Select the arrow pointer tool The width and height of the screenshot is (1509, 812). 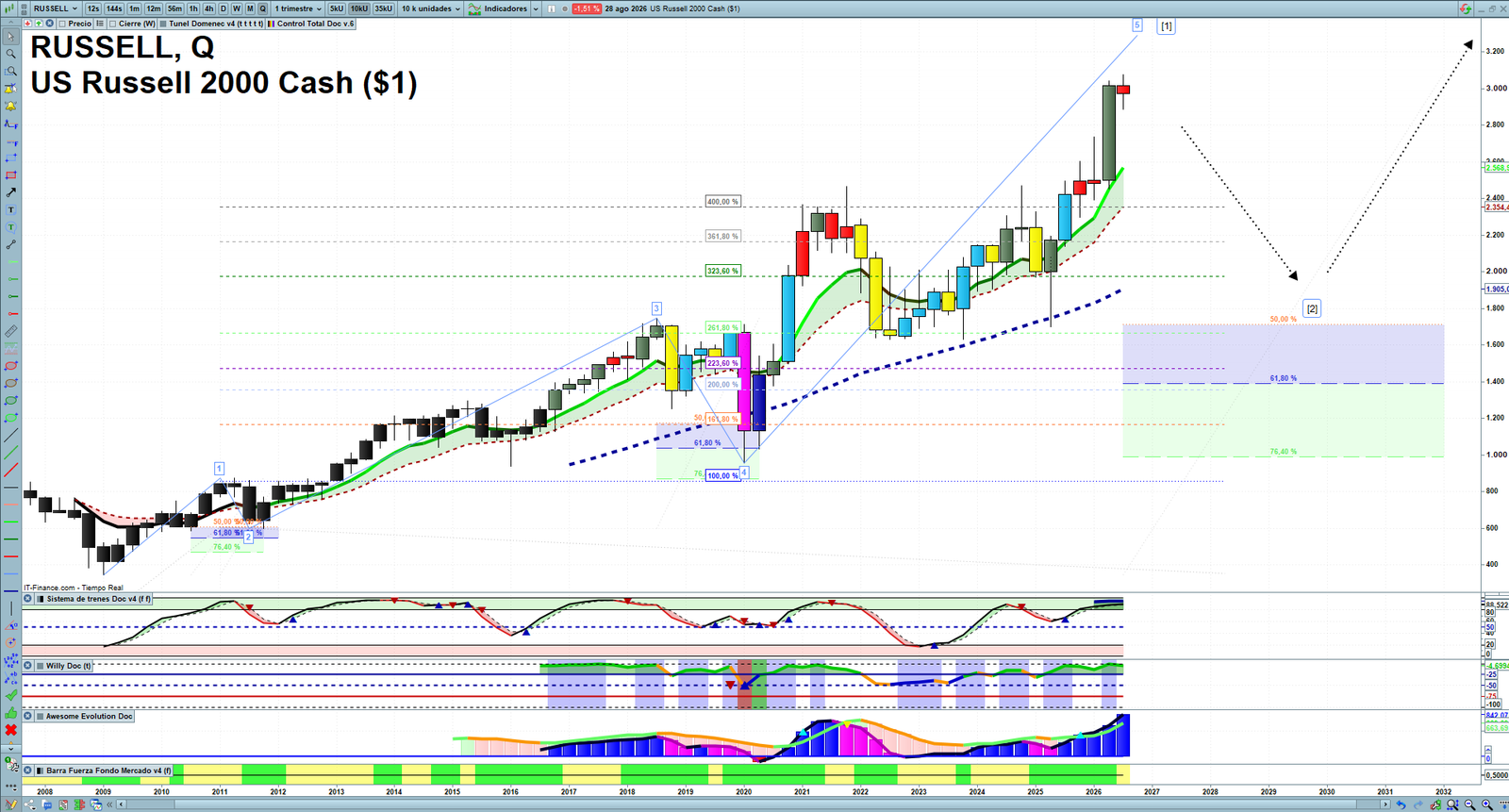[x=11, y=37]
